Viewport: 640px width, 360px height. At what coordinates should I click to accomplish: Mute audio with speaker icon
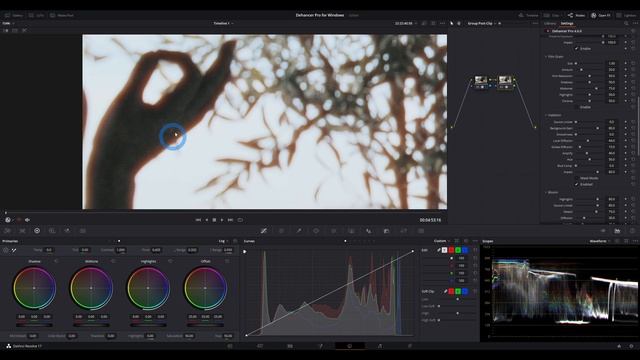27,220
